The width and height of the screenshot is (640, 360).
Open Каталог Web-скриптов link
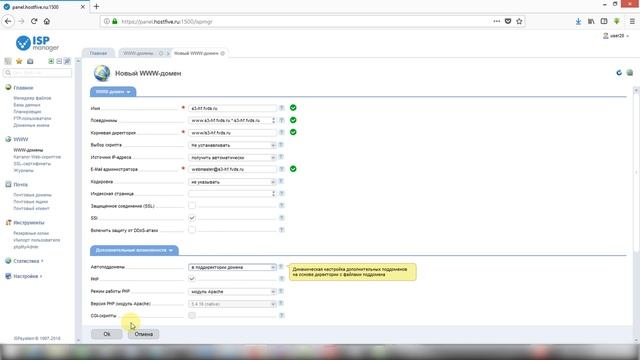pyautogui.click(x=37, y=157)
